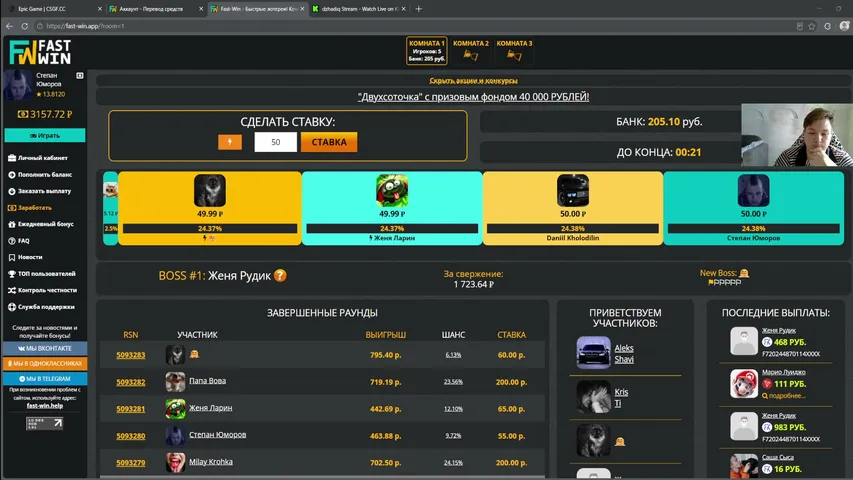Click the security badge icon below fast-win.help
This screenshot has height=480, width=853.
pos(45,423)
